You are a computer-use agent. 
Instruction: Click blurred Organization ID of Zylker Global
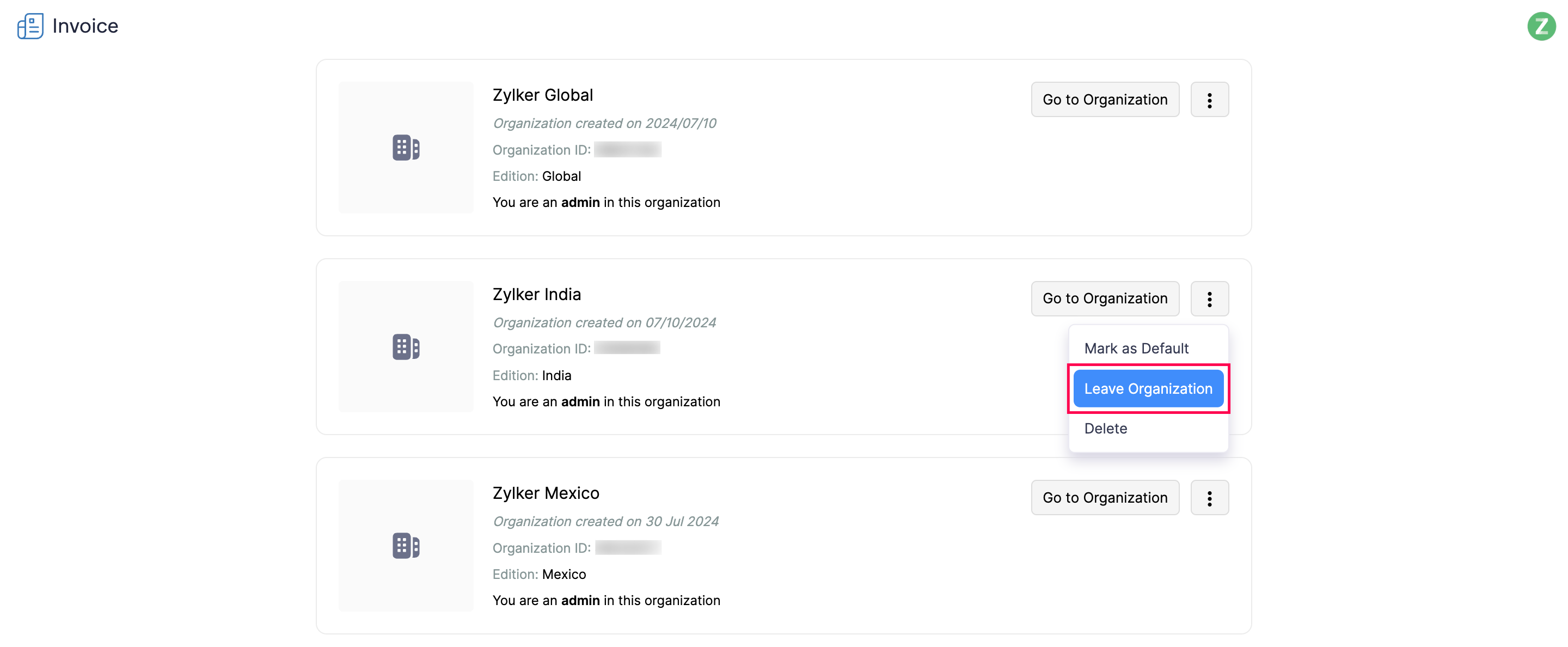click(627, 150)
